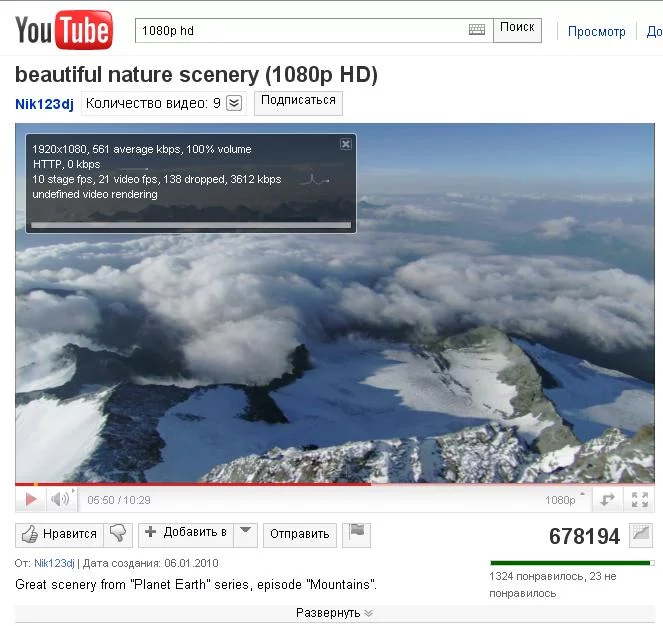The image size is (663, 626).
Task: Open the arrow dropdown beside Добавить в
Action: 245,534
